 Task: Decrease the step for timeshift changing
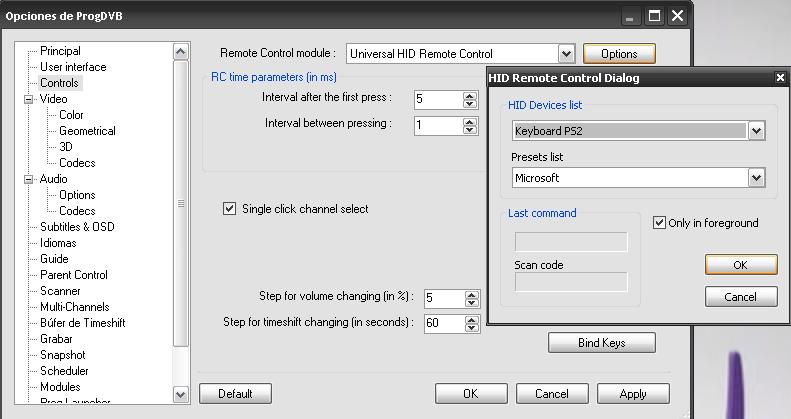(470, 328)
